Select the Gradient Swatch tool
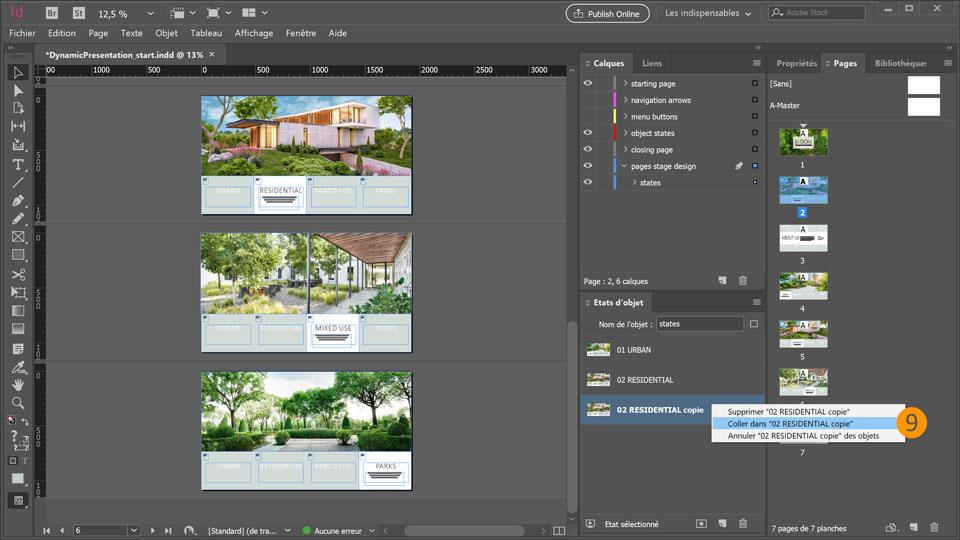Screen dimensions: 960x540 point(18,310)
